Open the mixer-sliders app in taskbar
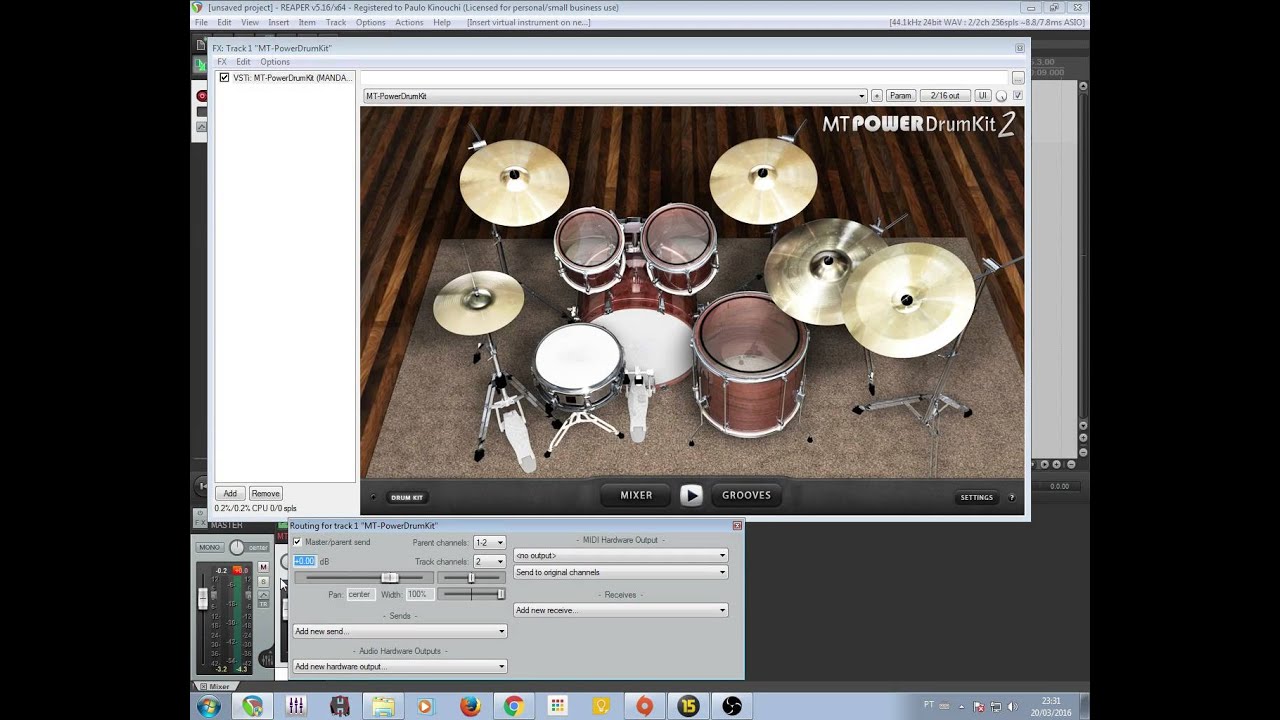Image resolution: width=1280 pixels, height=720 pixels. click(x=296, y=706)
